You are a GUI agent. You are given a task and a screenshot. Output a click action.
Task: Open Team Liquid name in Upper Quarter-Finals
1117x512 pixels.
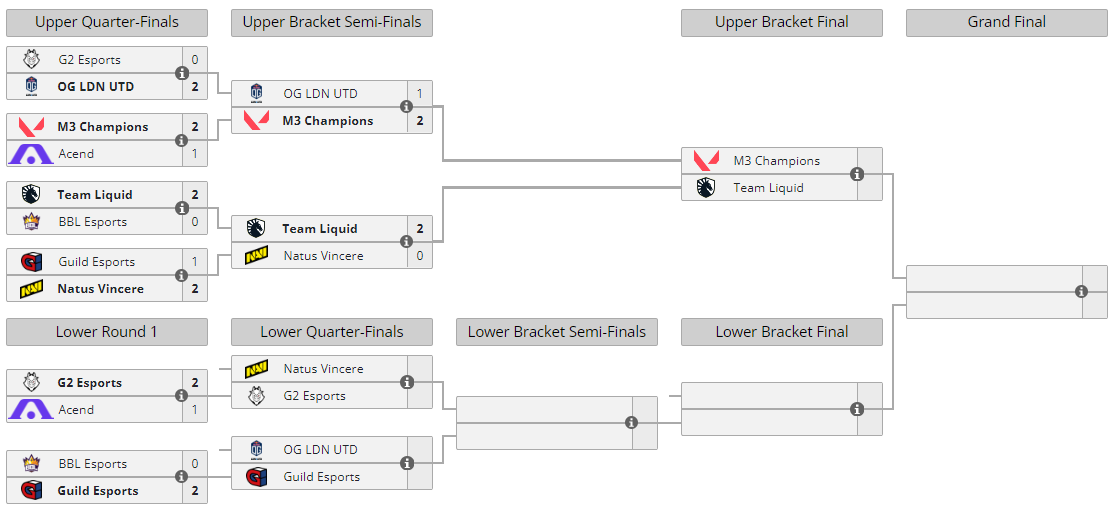[x=94, y=195]
